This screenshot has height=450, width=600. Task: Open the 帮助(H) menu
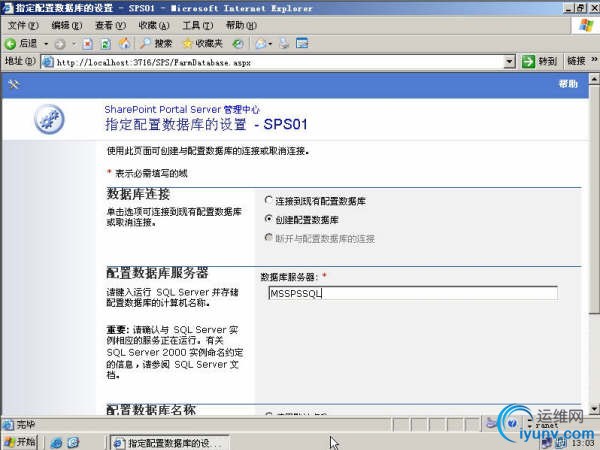coord(241,25)
